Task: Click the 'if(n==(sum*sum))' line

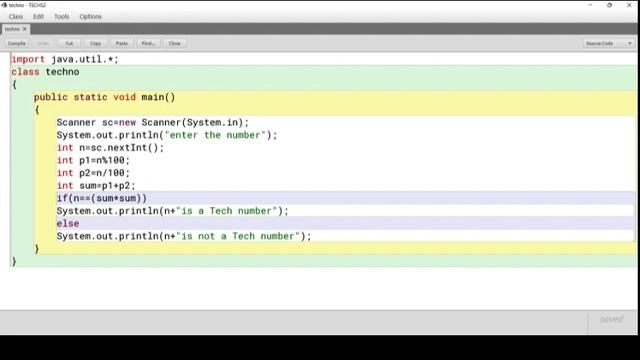Action: (x=102, y=198)
